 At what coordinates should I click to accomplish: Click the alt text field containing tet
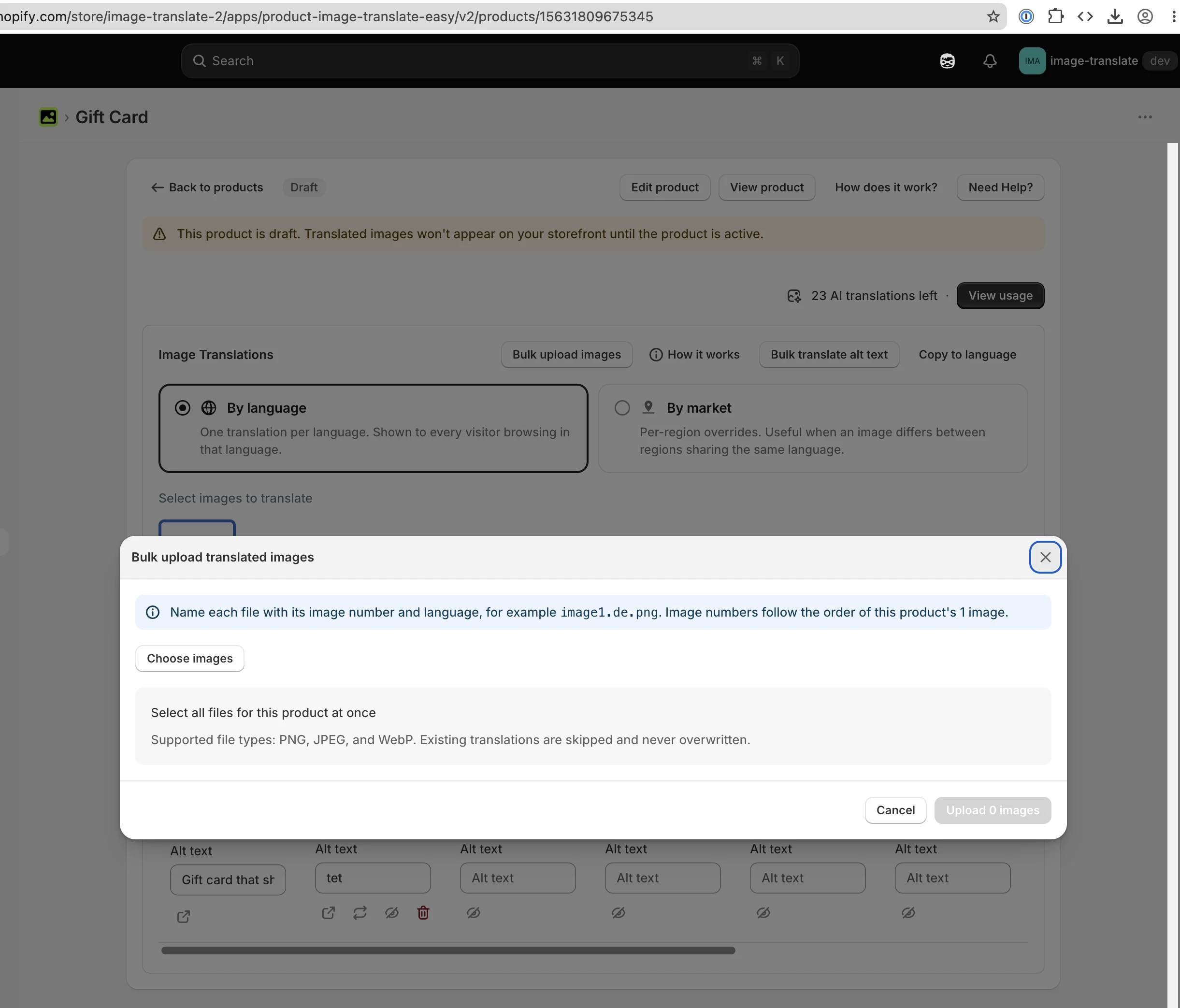(373, 878)
